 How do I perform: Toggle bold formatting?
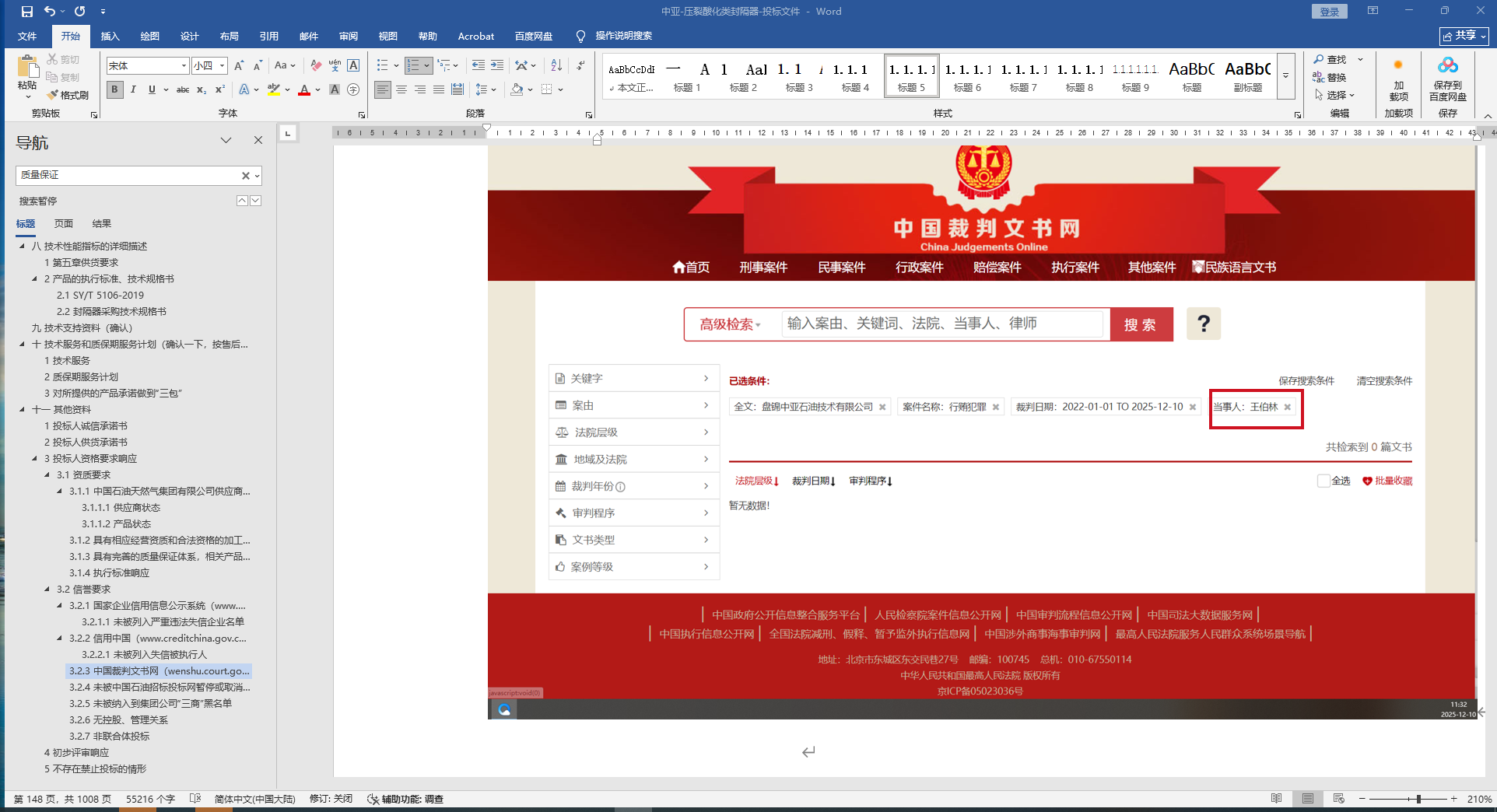114,89
